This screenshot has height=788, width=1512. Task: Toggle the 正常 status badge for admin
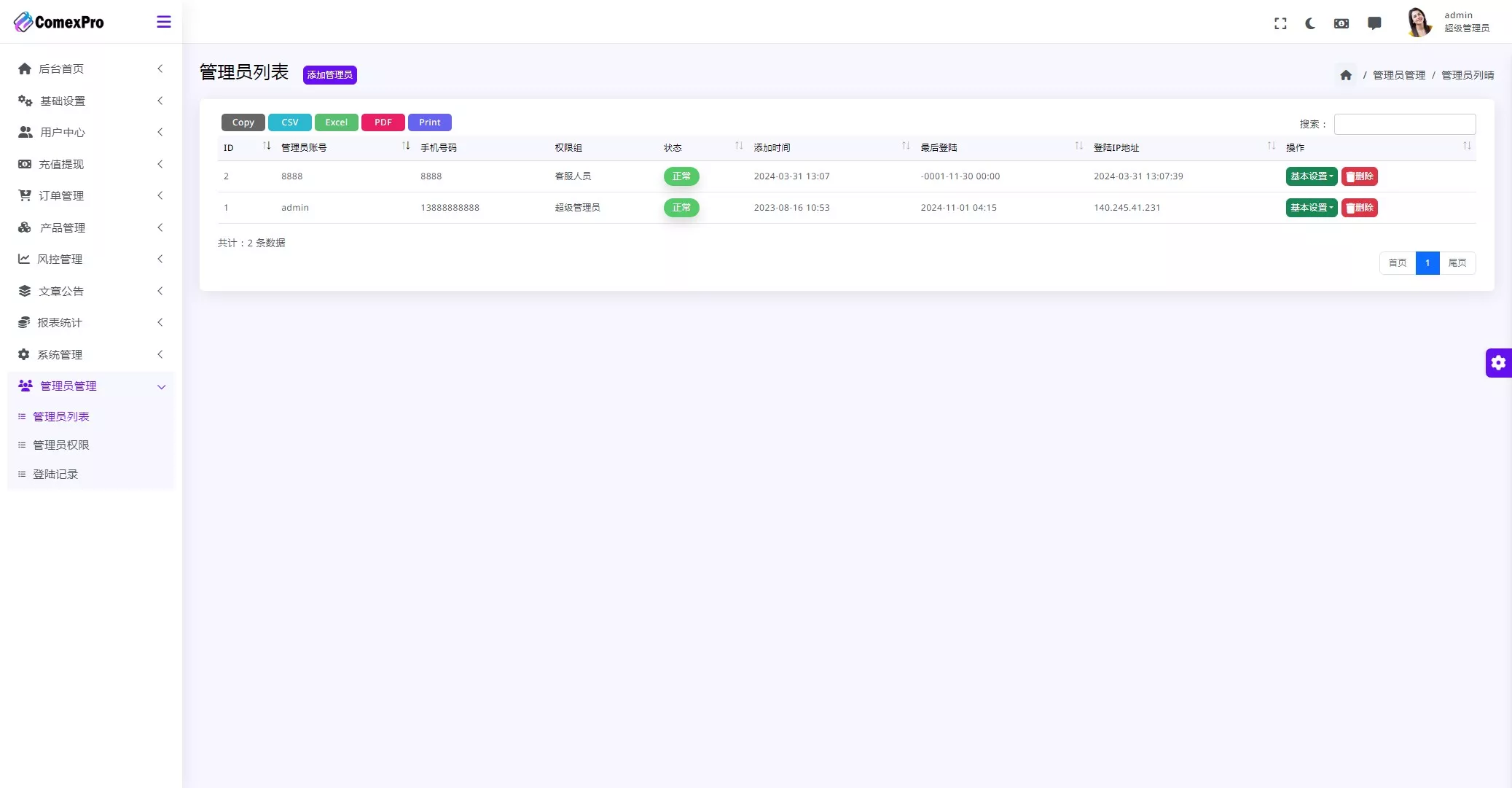[681, 208]
